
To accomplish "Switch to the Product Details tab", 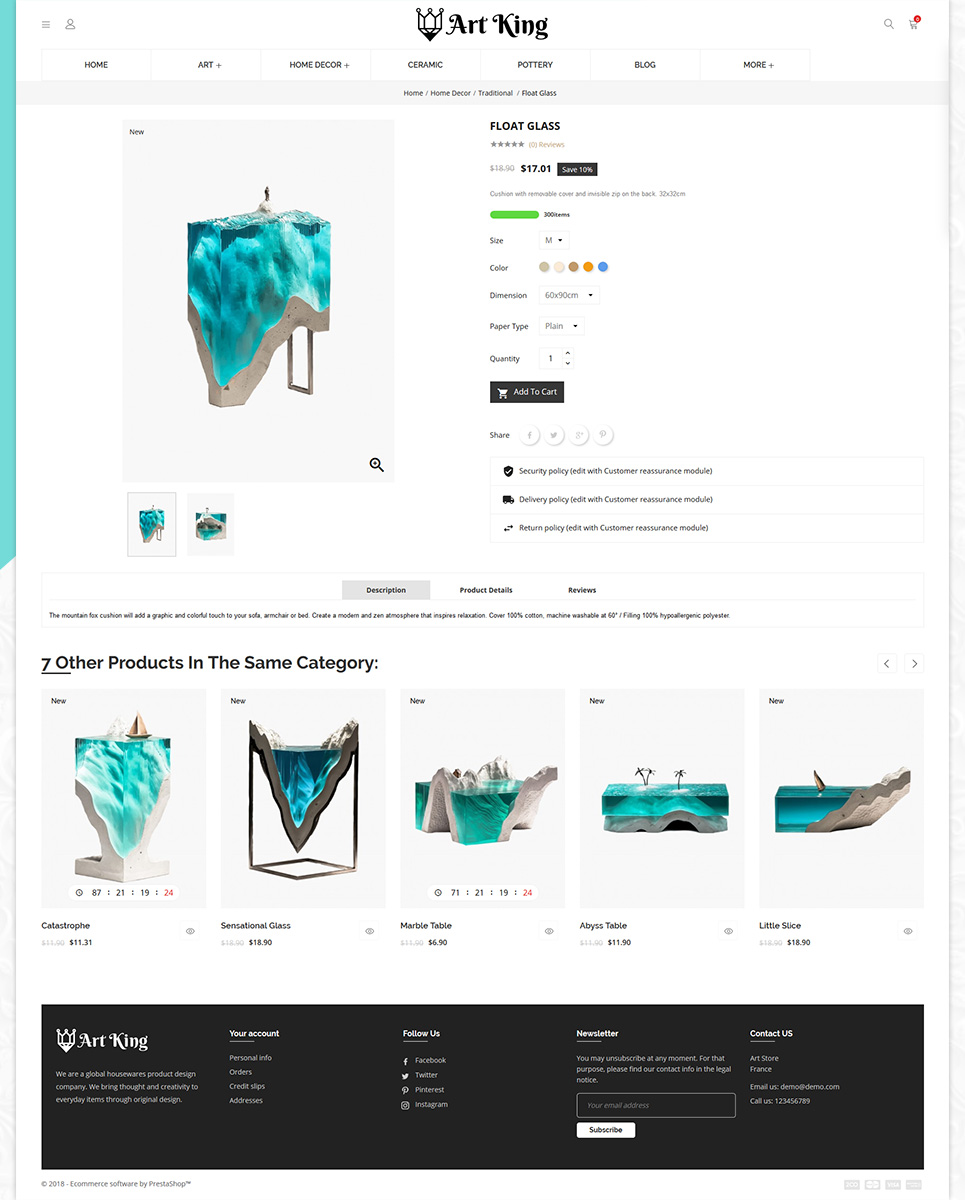I will 486,590.
